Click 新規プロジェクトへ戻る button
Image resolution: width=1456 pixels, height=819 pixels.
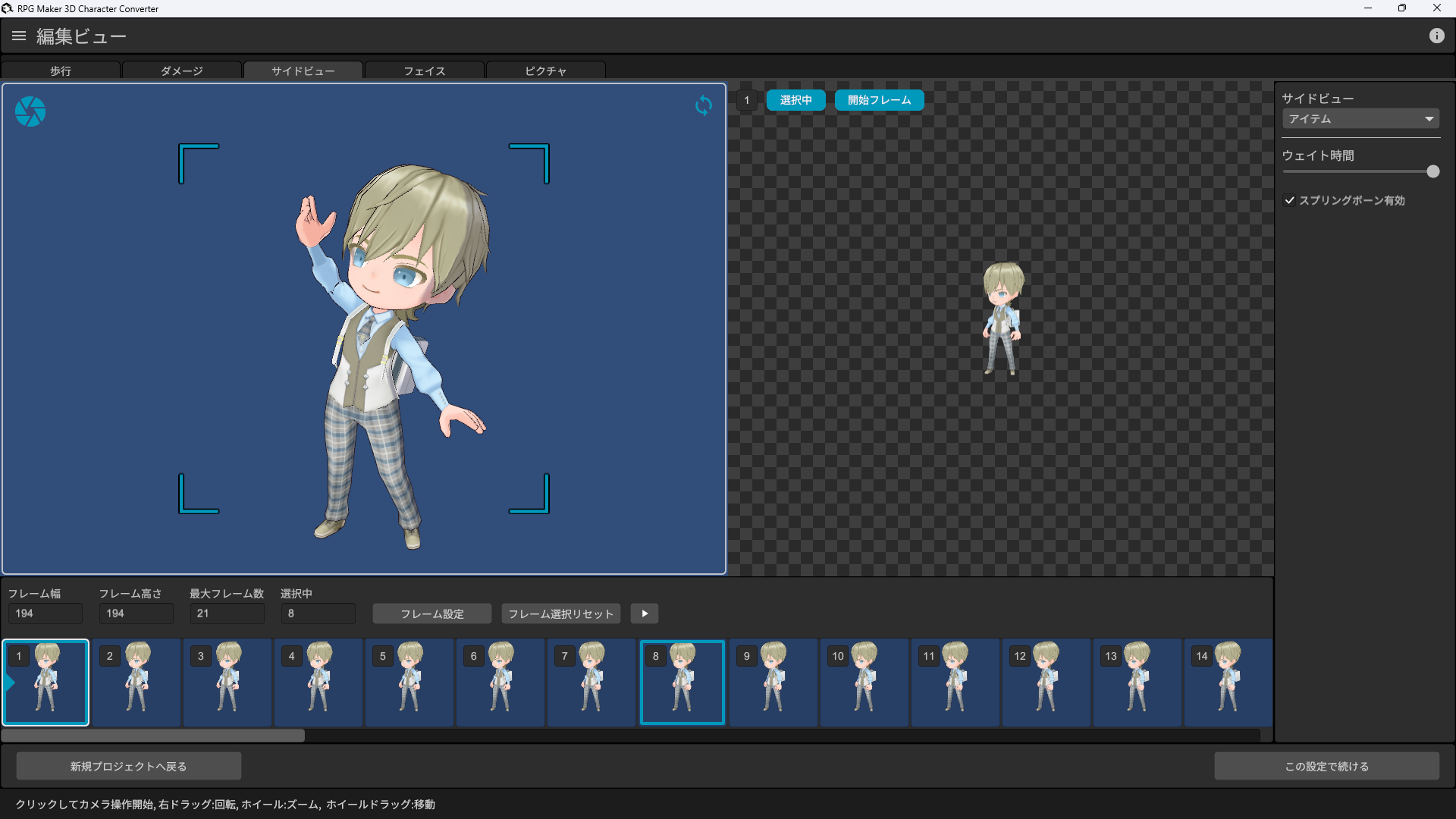point(129,766)
